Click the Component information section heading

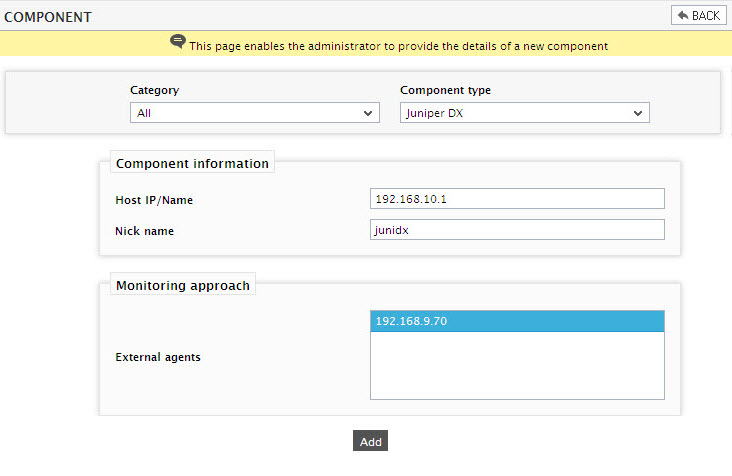[192, 163]
